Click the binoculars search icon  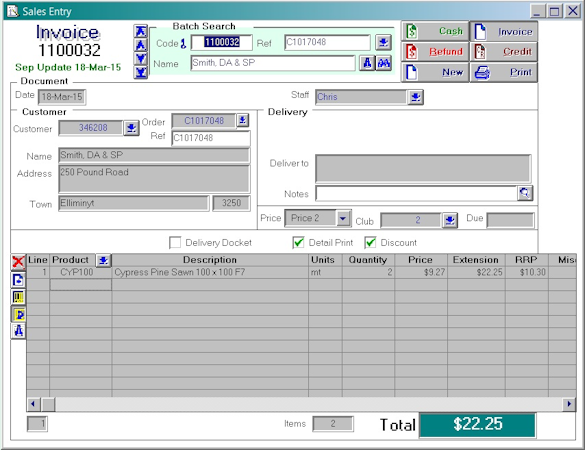(384, 63)
